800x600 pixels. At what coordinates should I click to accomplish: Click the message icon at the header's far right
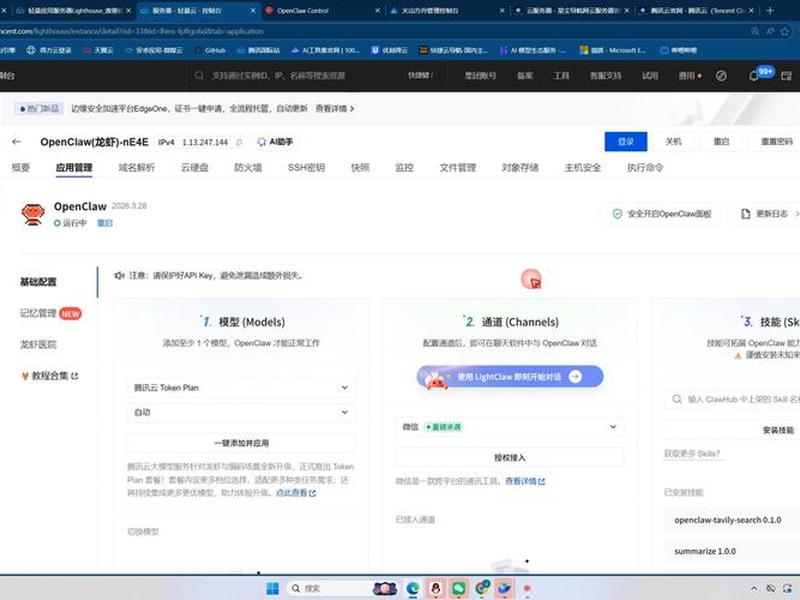point(786,76)
